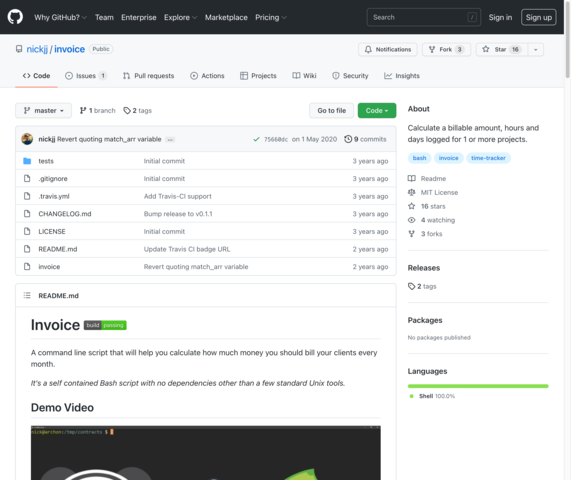Open the Update Travis CI badge URL commit
The width and height of the screenshot is (571, 480).
(x=187, y=249)
